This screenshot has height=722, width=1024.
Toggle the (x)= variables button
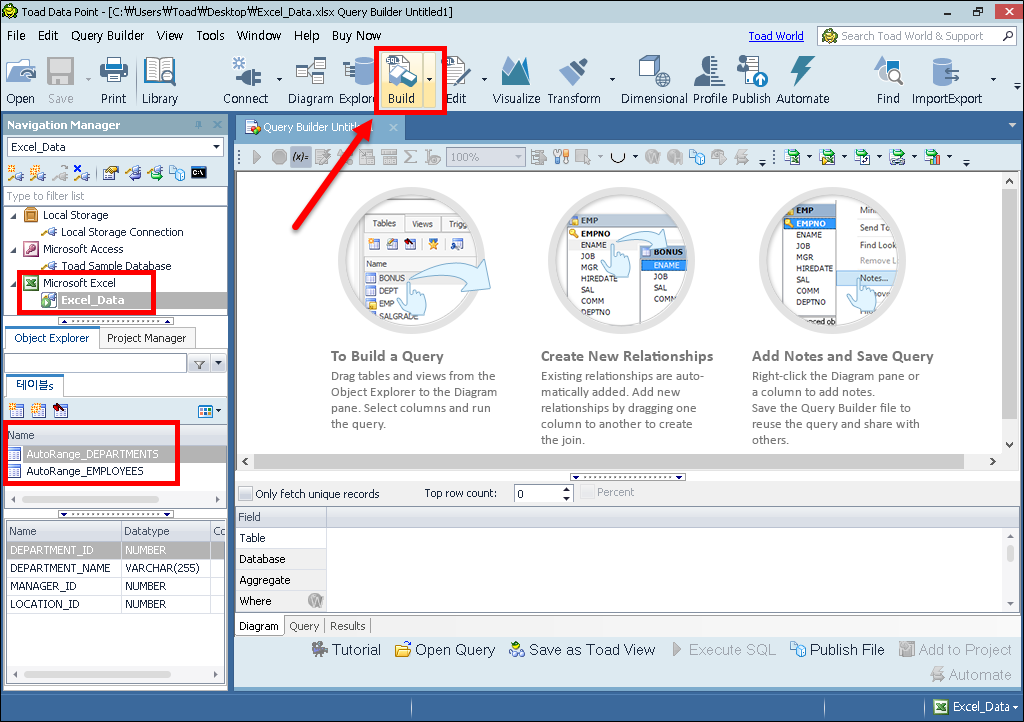(x=300, y=157)
